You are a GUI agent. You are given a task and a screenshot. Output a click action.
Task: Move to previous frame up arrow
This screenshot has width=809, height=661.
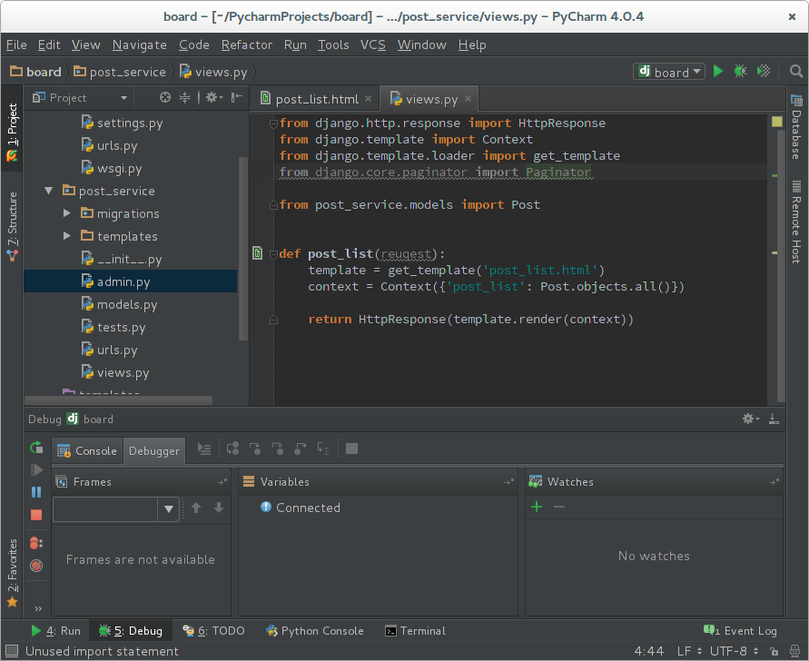point(196,508)
